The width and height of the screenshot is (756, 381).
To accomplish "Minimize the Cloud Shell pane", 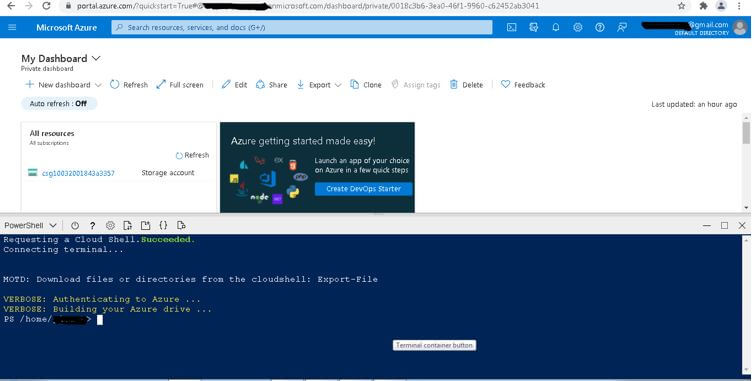I will [707, 225].
